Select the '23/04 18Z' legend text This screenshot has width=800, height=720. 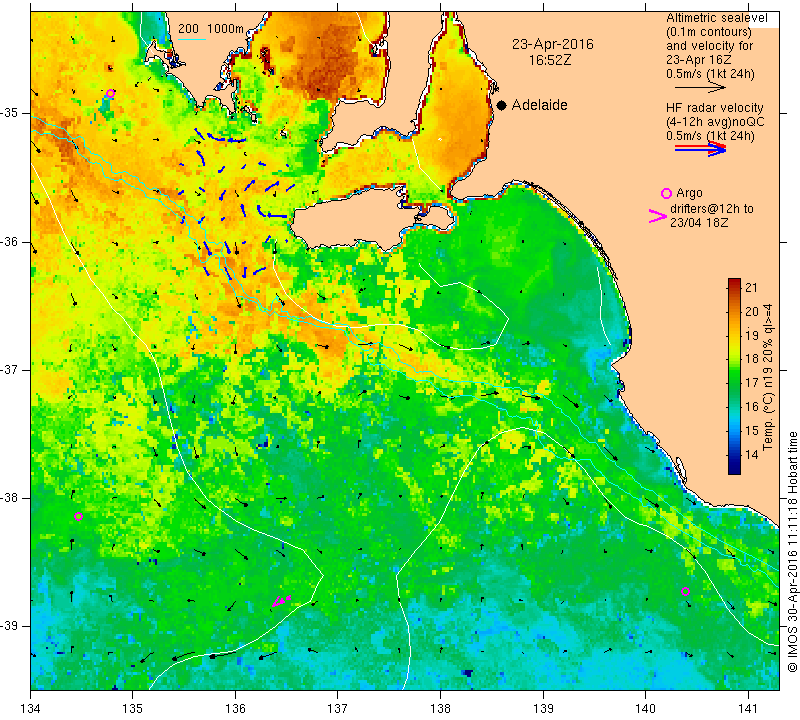[698, 223]
